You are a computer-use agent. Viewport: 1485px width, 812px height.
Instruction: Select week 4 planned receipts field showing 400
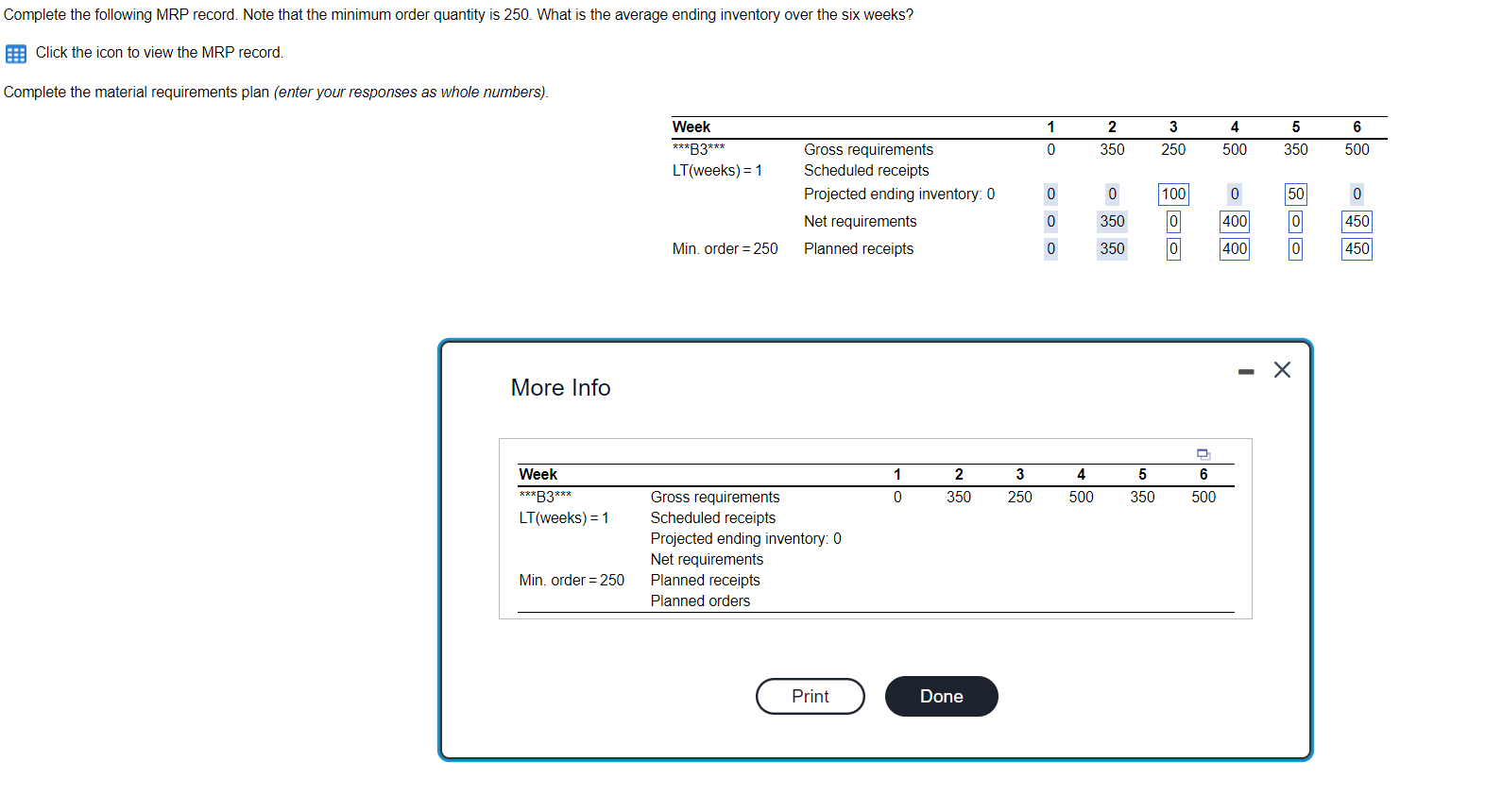[1235, 249]
